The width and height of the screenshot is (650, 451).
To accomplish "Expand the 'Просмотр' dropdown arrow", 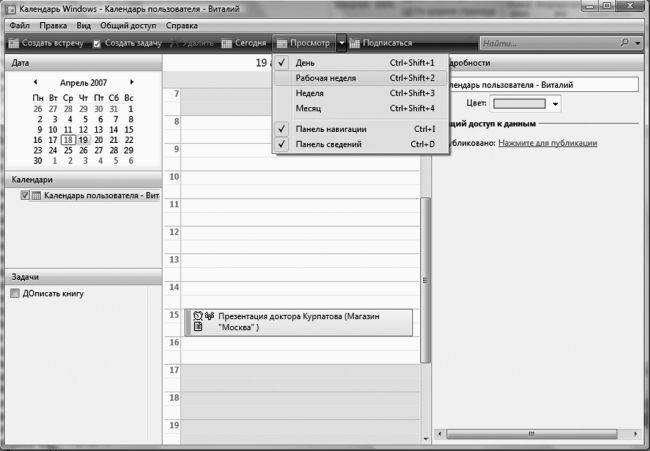I will pyautogui.click(x=342, y=44).
